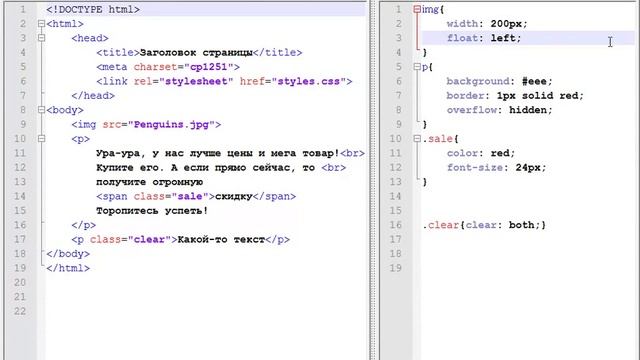The width and height of the screenshot is (640, 360).
Task: Click the closing </html> tag
Action: [68, 268]
